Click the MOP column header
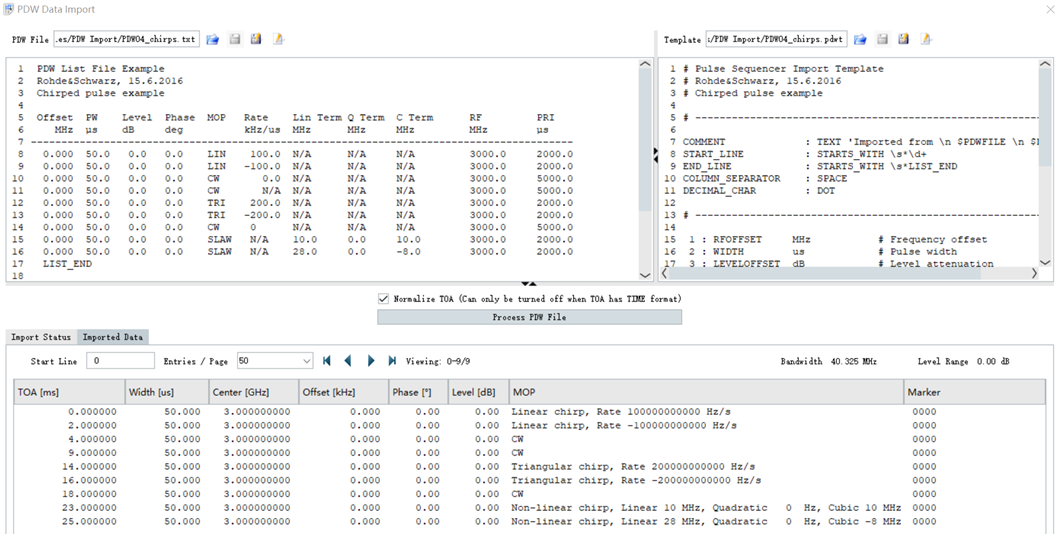Image resolution: width=1058 pixels, height=534 pixels. (x=706, y=392)
